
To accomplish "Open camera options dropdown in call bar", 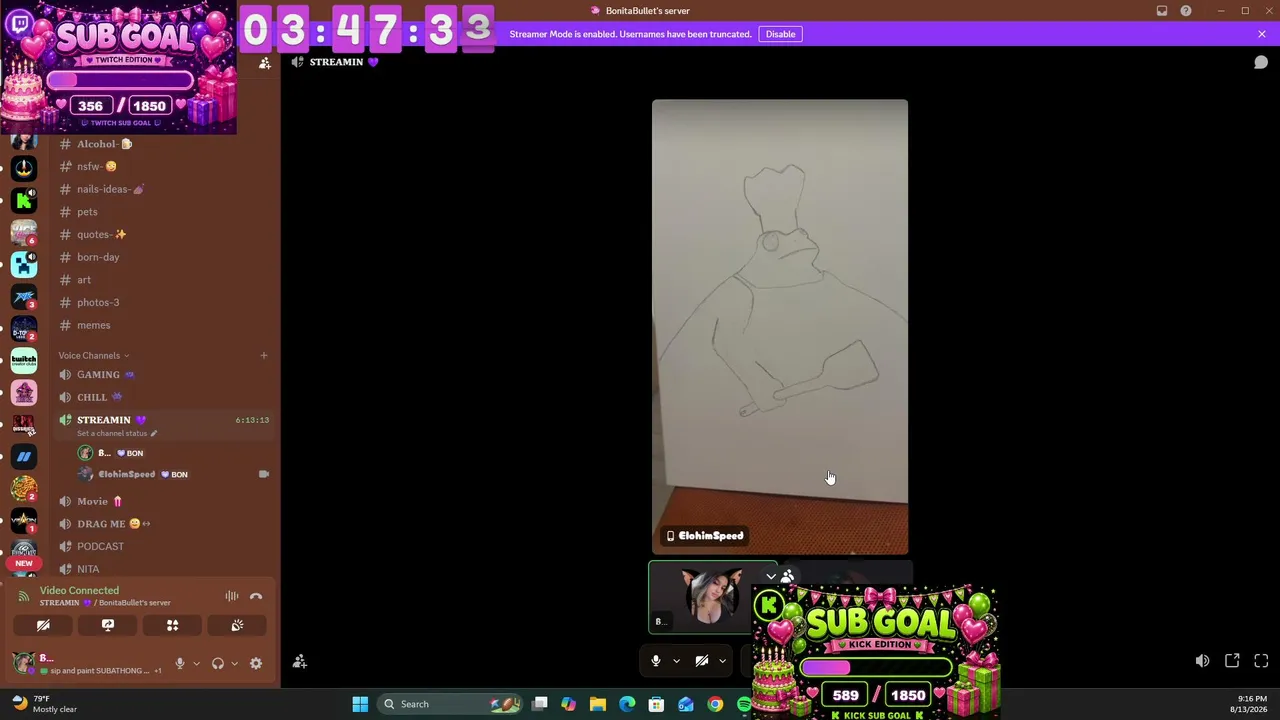I will point(722,661).
